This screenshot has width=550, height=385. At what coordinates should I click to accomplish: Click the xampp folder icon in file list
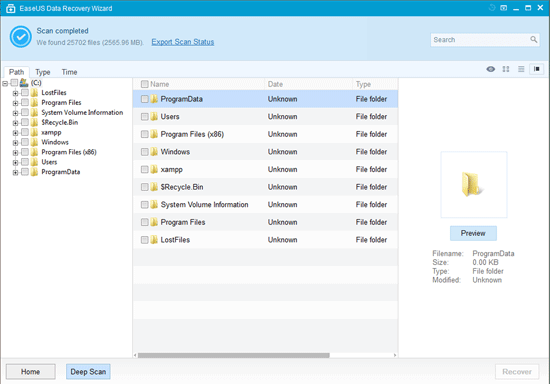[x=154, y=169]
